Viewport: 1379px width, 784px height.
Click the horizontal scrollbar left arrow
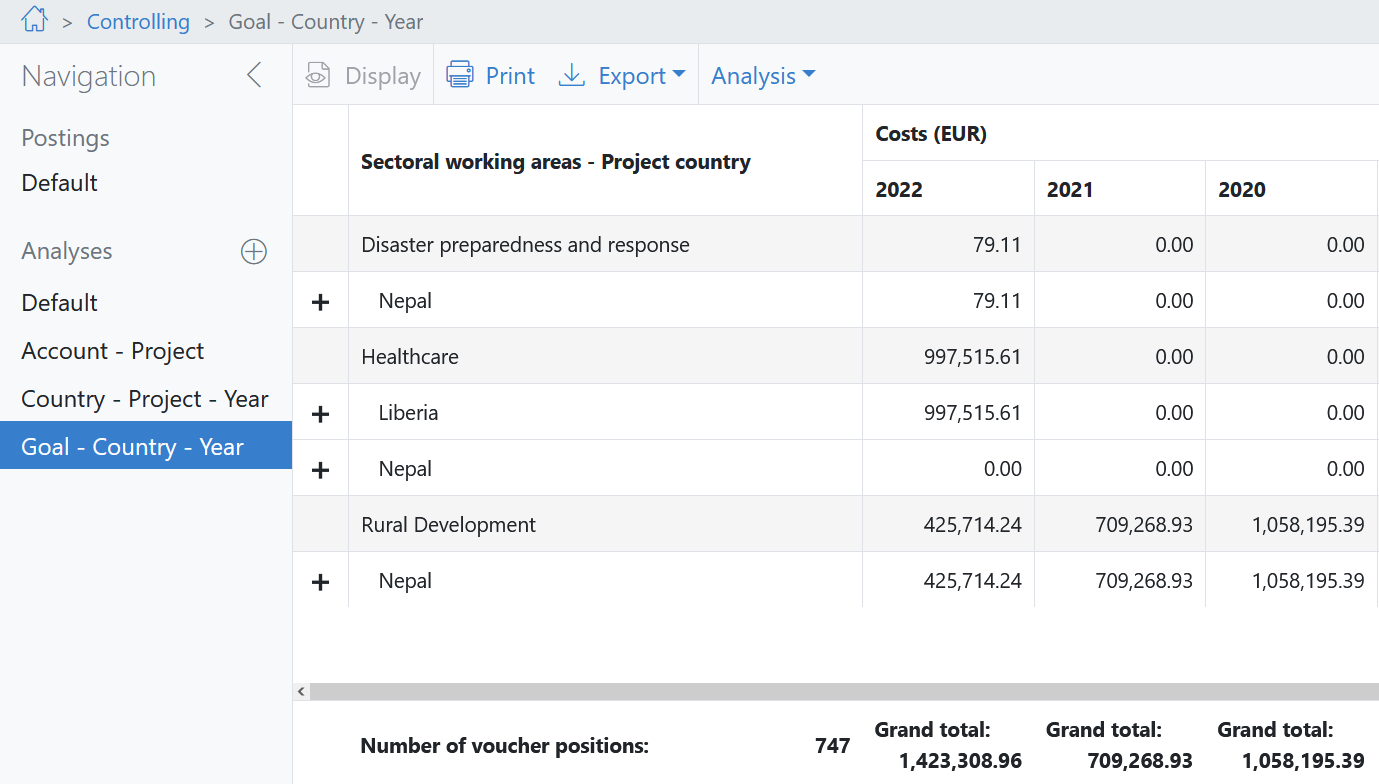301,691
